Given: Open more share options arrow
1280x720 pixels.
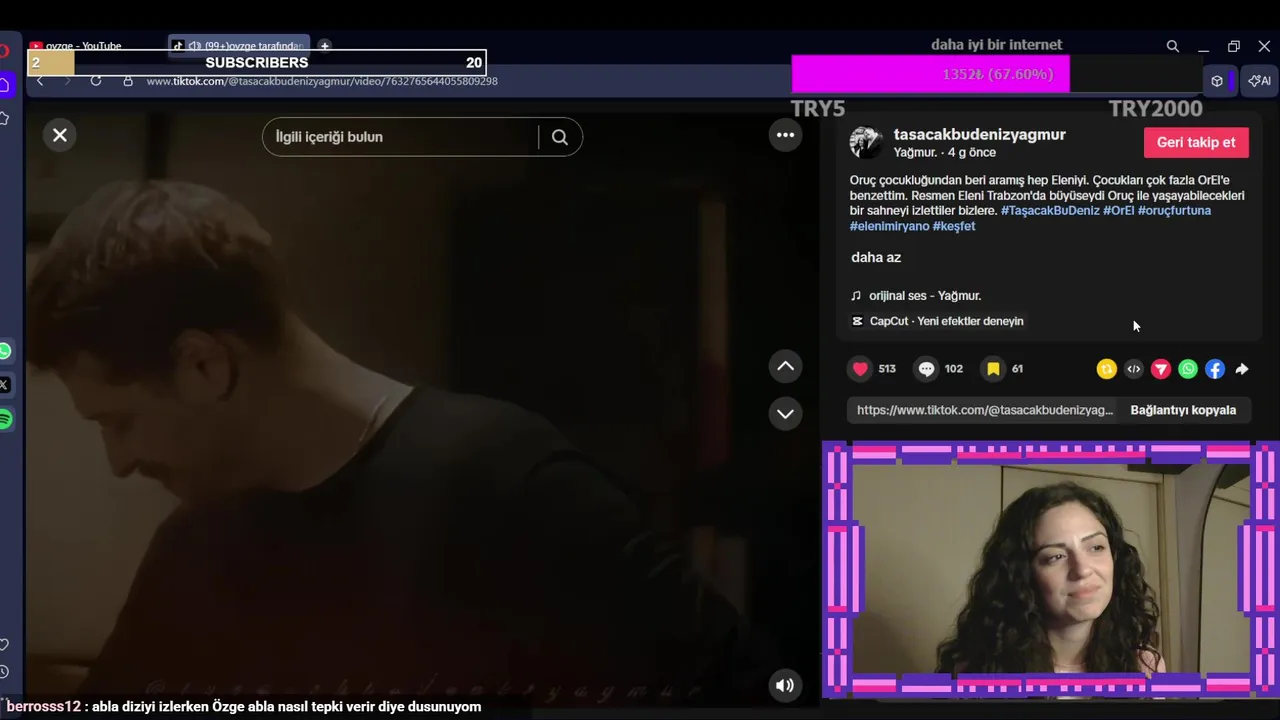Looking at the screenshot, I should point(1241,369).
